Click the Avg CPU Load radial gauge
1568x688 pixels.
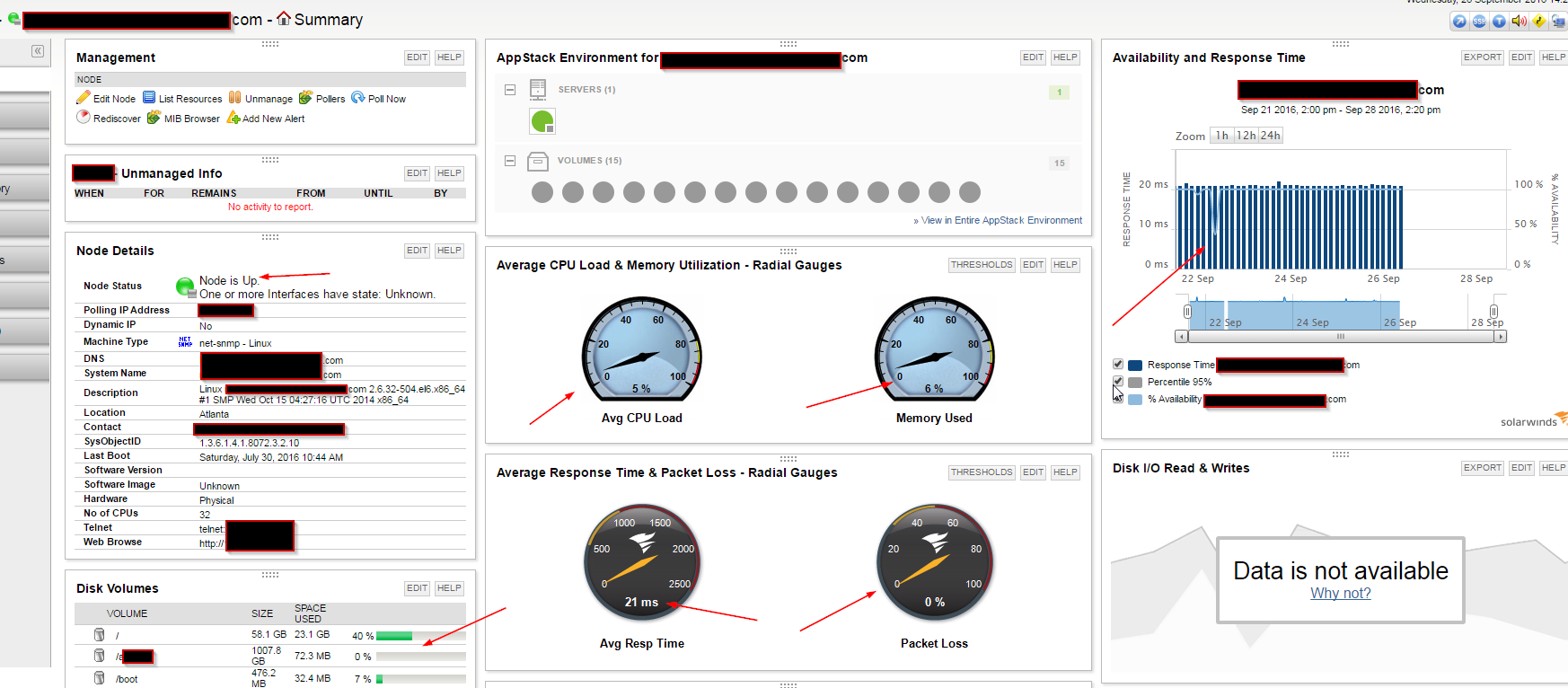point(642,350)
